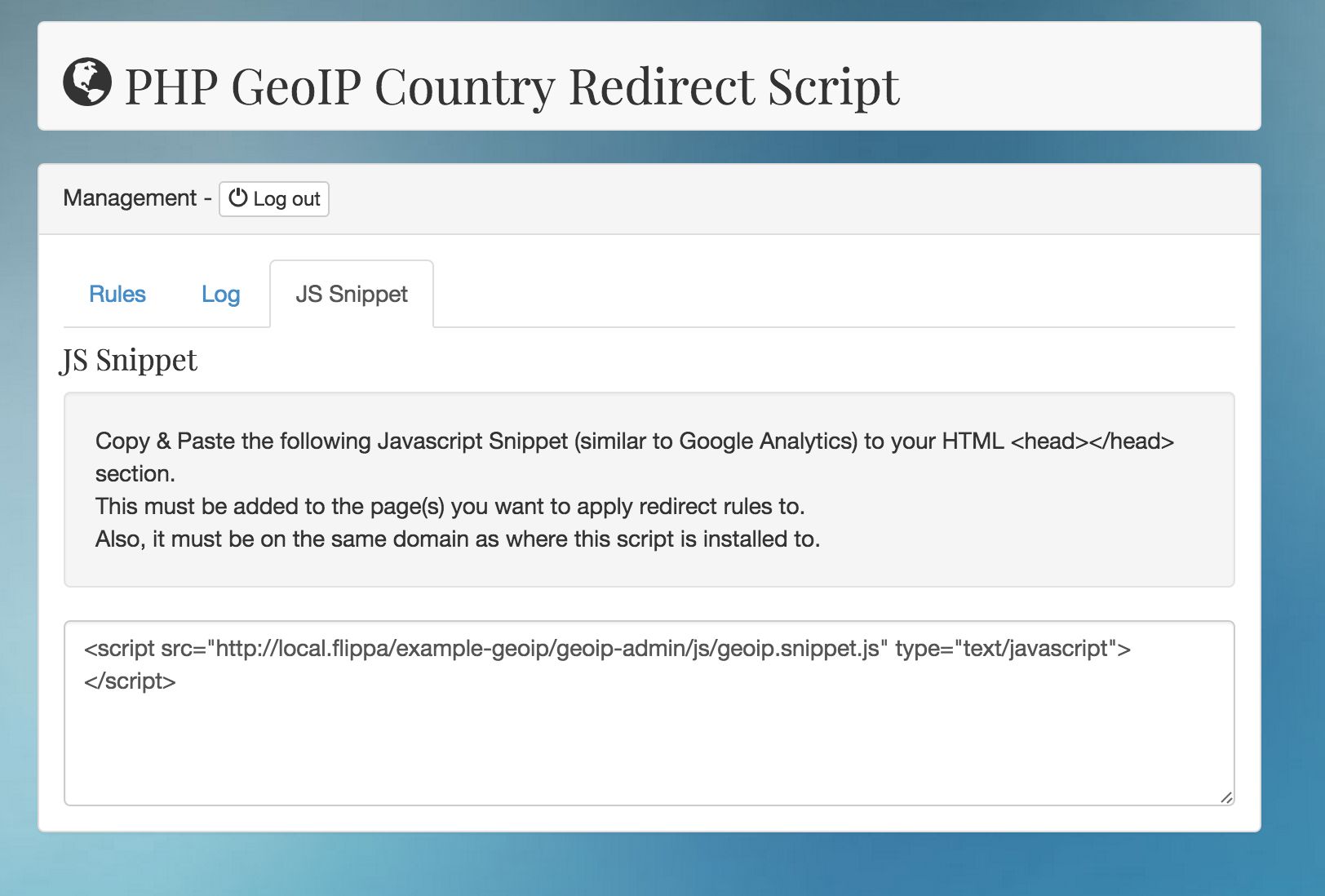Switch to the Log tab
The height and width of the screenshot is (896, 1325).
point(221,294)
